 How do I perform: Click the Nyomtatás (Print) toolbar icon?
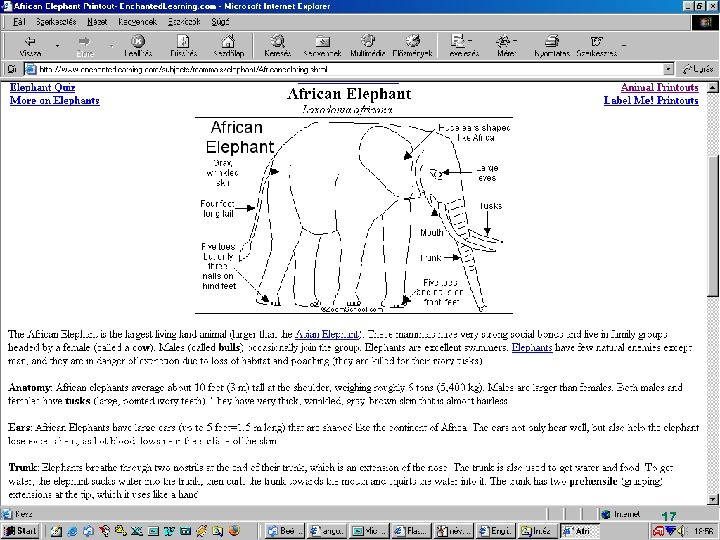(x=551, y=45)
